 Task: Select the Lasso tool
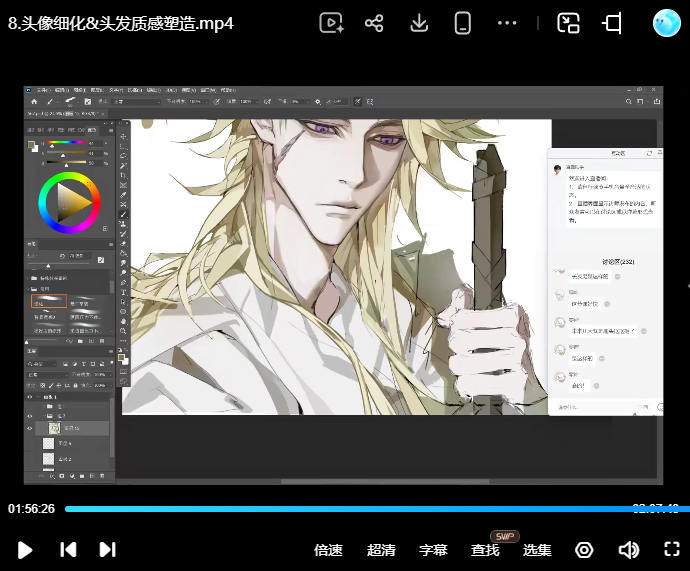pyautogui.click(x=124, y=156)
